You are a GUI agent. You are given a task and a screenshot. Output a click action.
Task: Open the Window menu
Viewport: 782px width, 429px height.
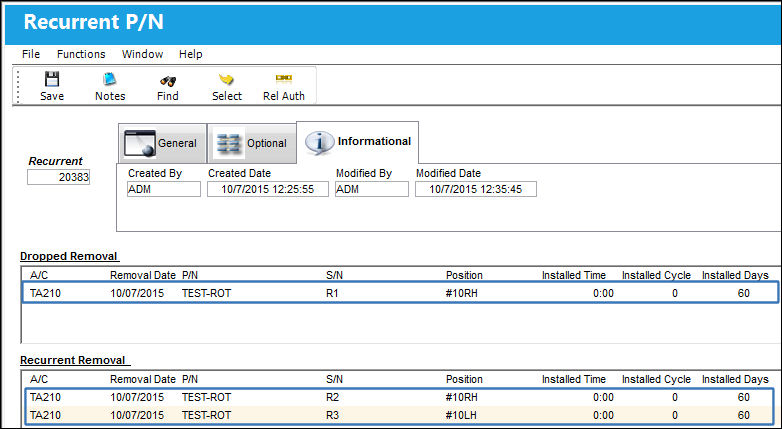pyautogui.click(x=143, y=54)
